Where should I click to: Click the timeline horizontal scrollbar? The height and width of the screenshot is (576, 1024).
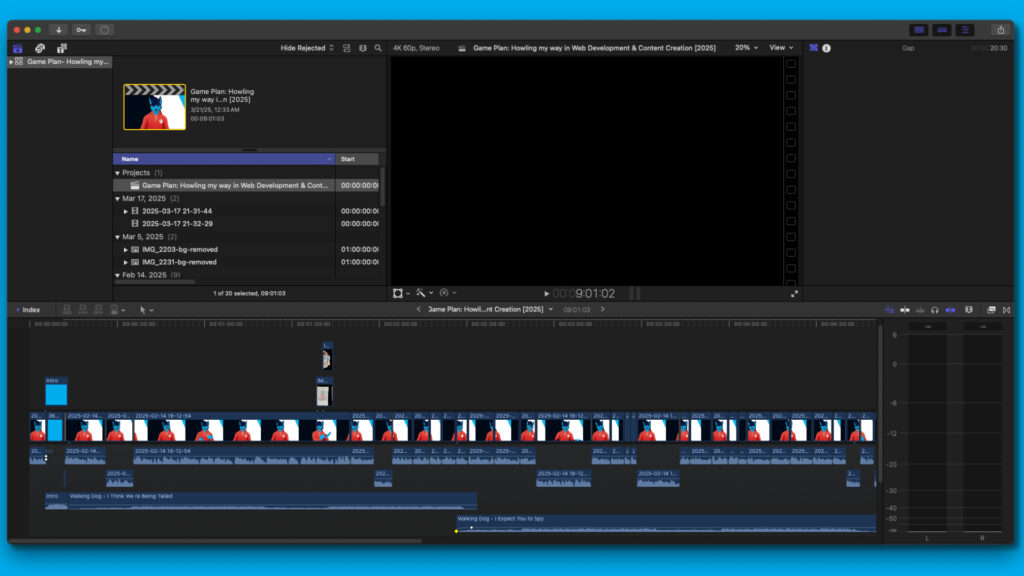216,541
